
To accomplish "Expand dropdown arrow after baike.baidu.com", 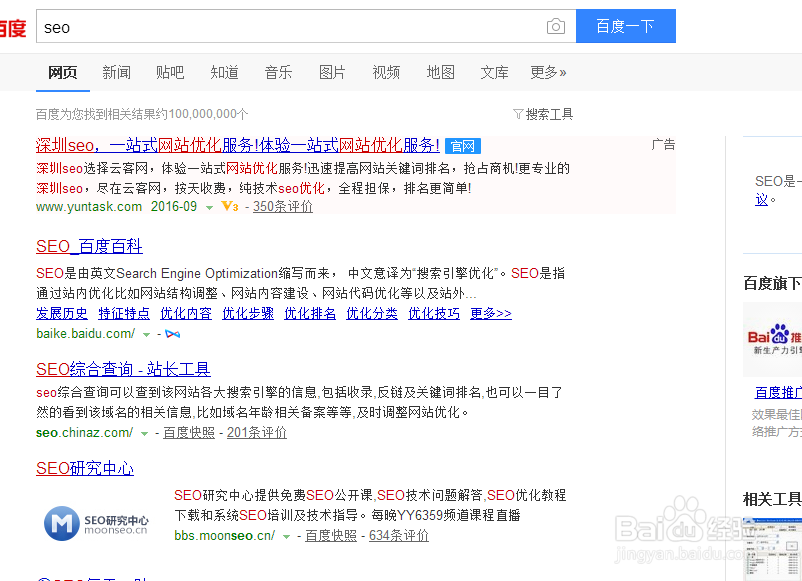I will (146, 334).
